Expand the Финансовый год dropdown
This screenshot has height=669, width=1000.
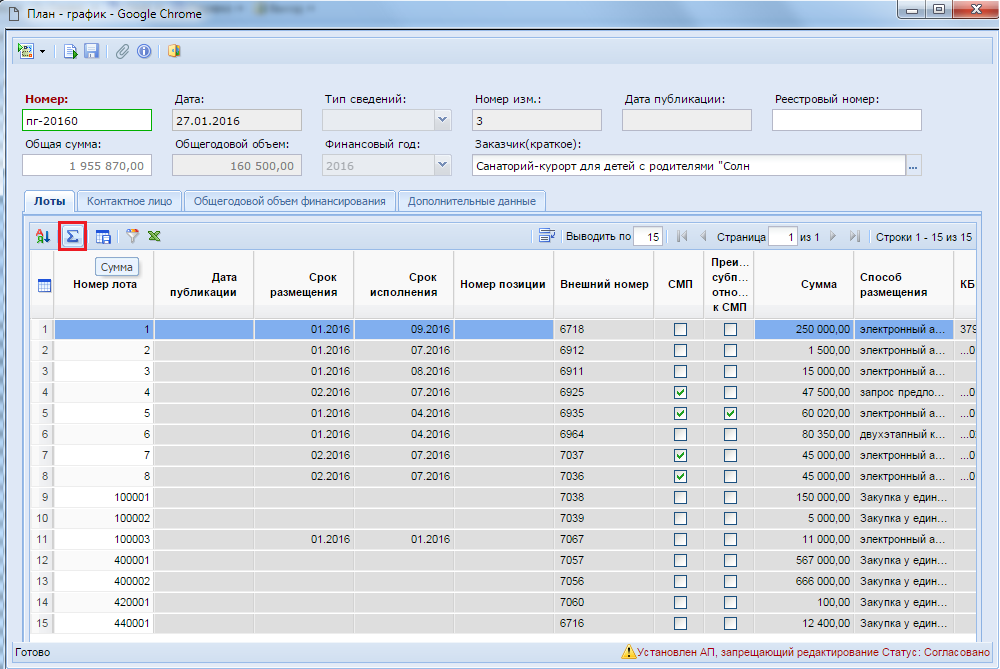442,166
